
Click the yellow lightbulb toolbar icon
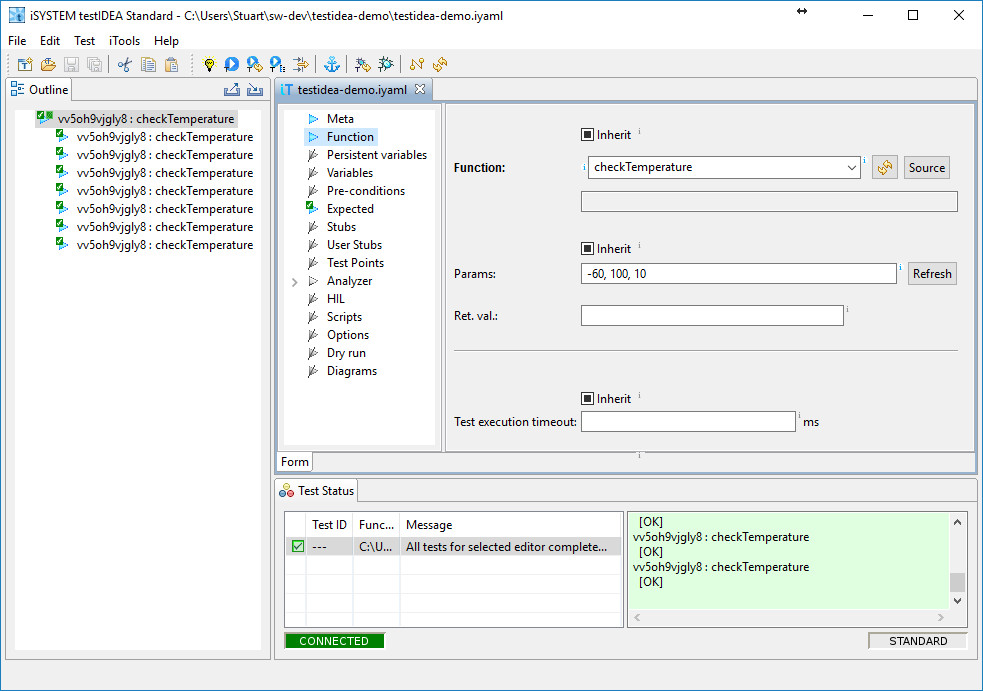coord(209,65)
